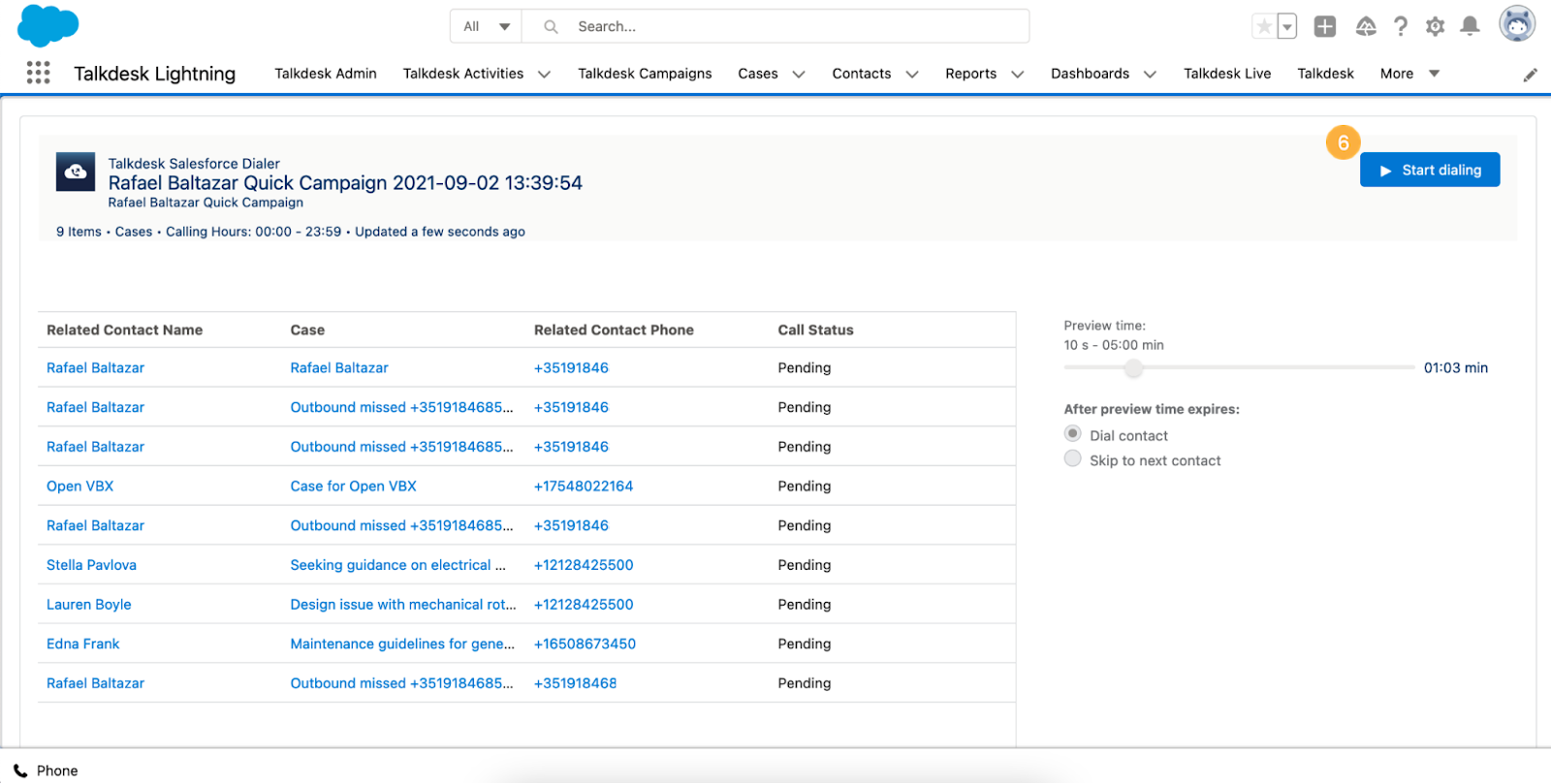Open Case for Open VBX link
This screenshot has height=784, width=1551.
tap(353, 486)
